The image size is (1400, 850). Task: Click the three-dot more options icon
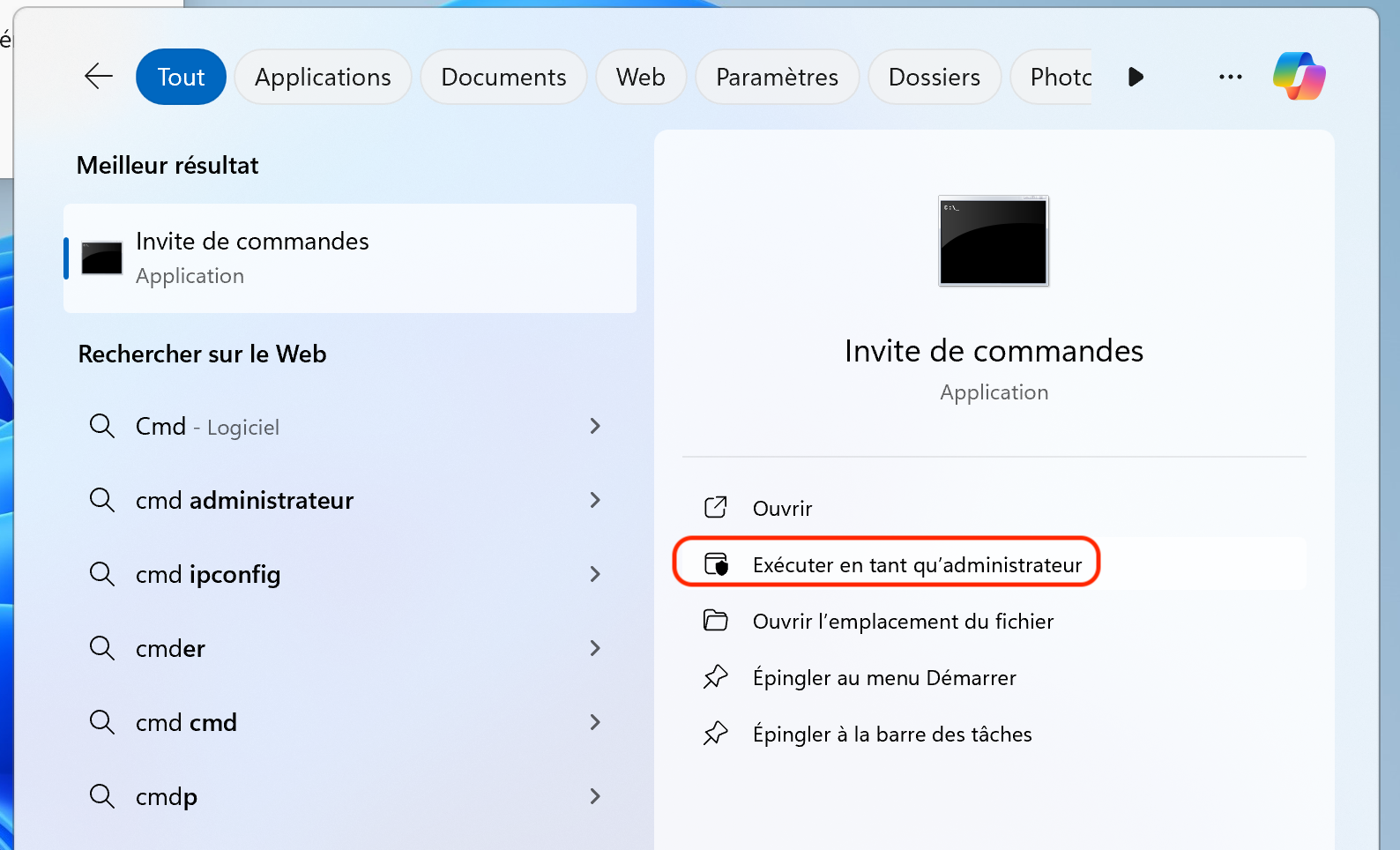(x=1230, y=77)
